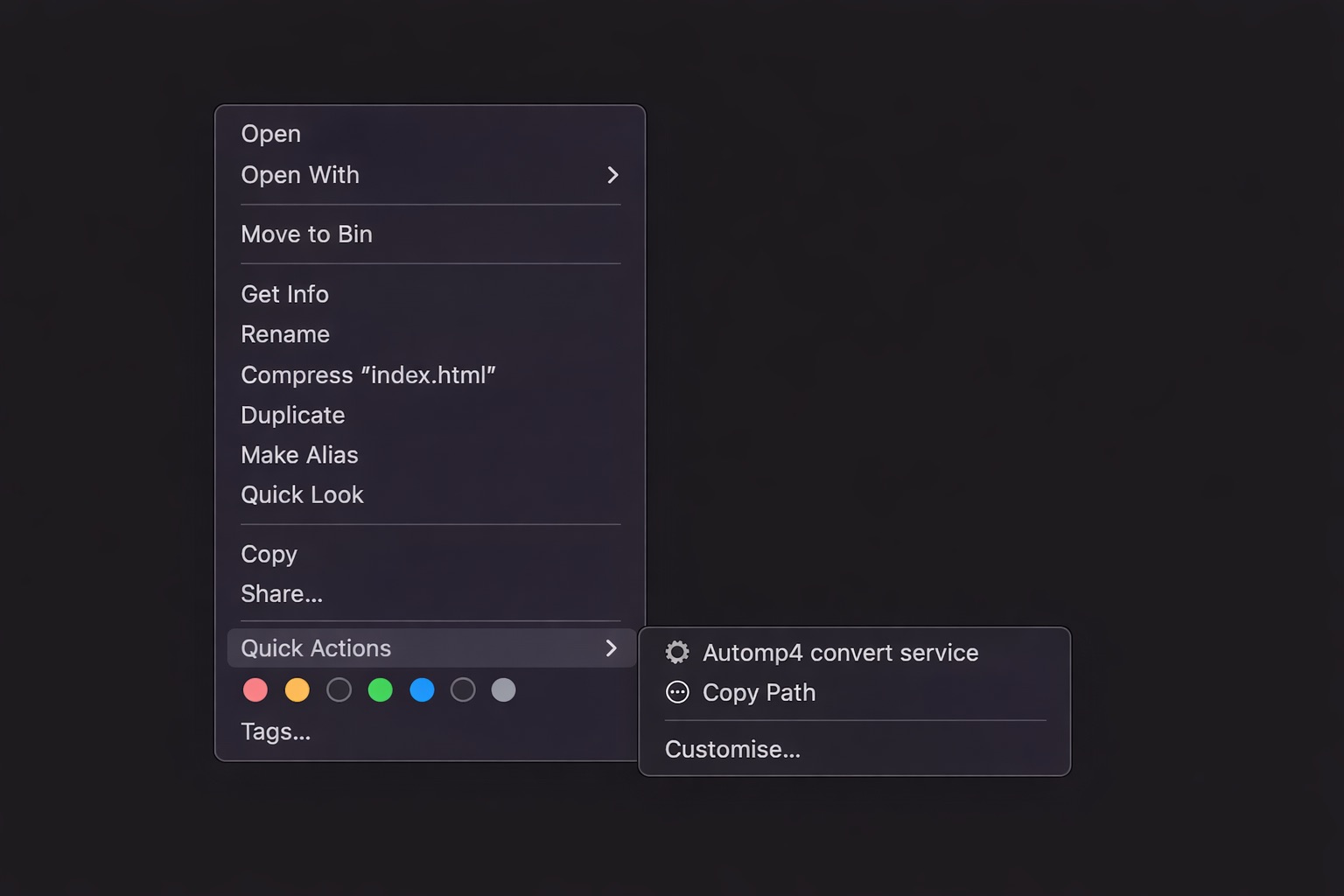
Task: Tag the file with the green swatch
Action: click(381, 689)
